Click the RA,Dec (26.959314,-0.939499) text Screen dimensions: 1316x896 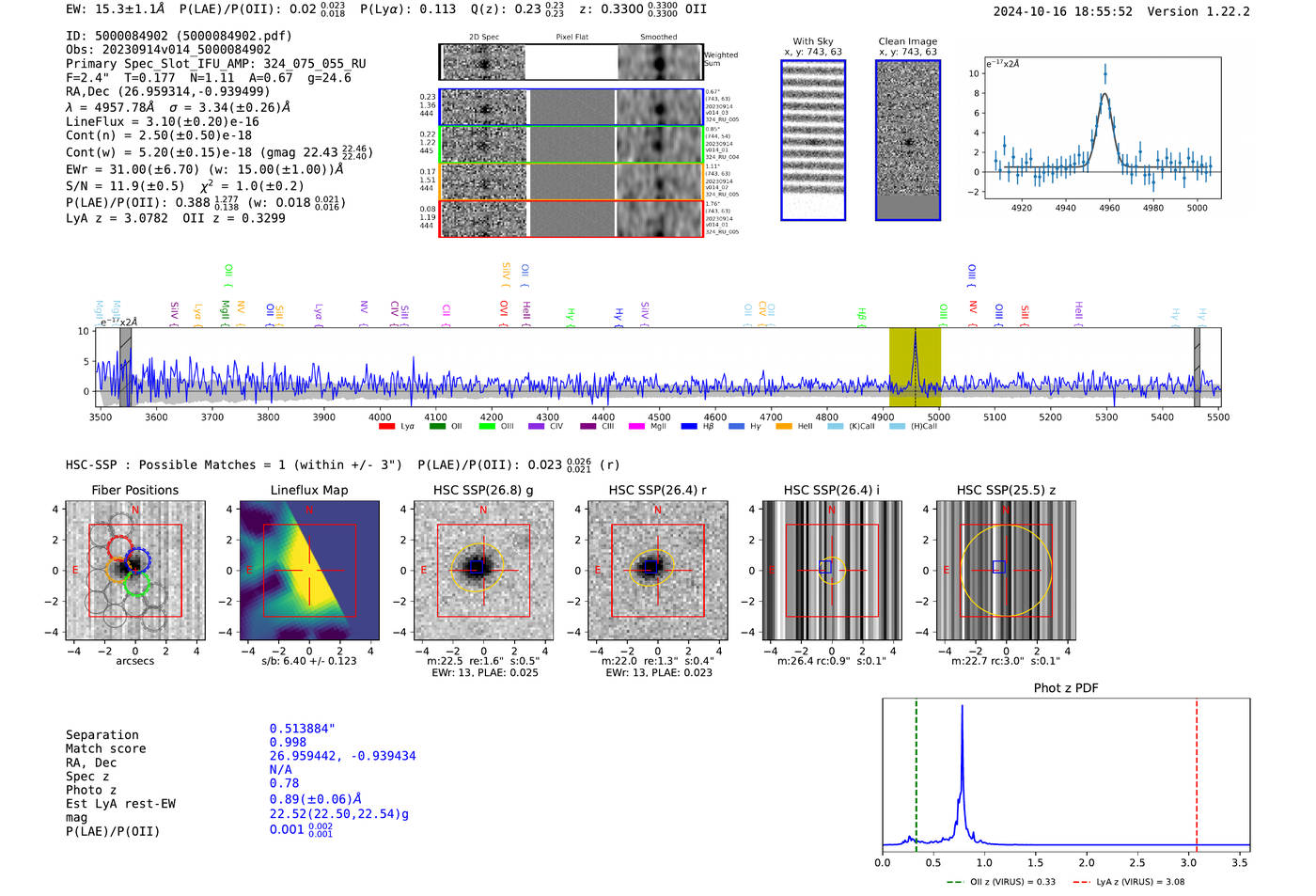(x=168, y=91)
